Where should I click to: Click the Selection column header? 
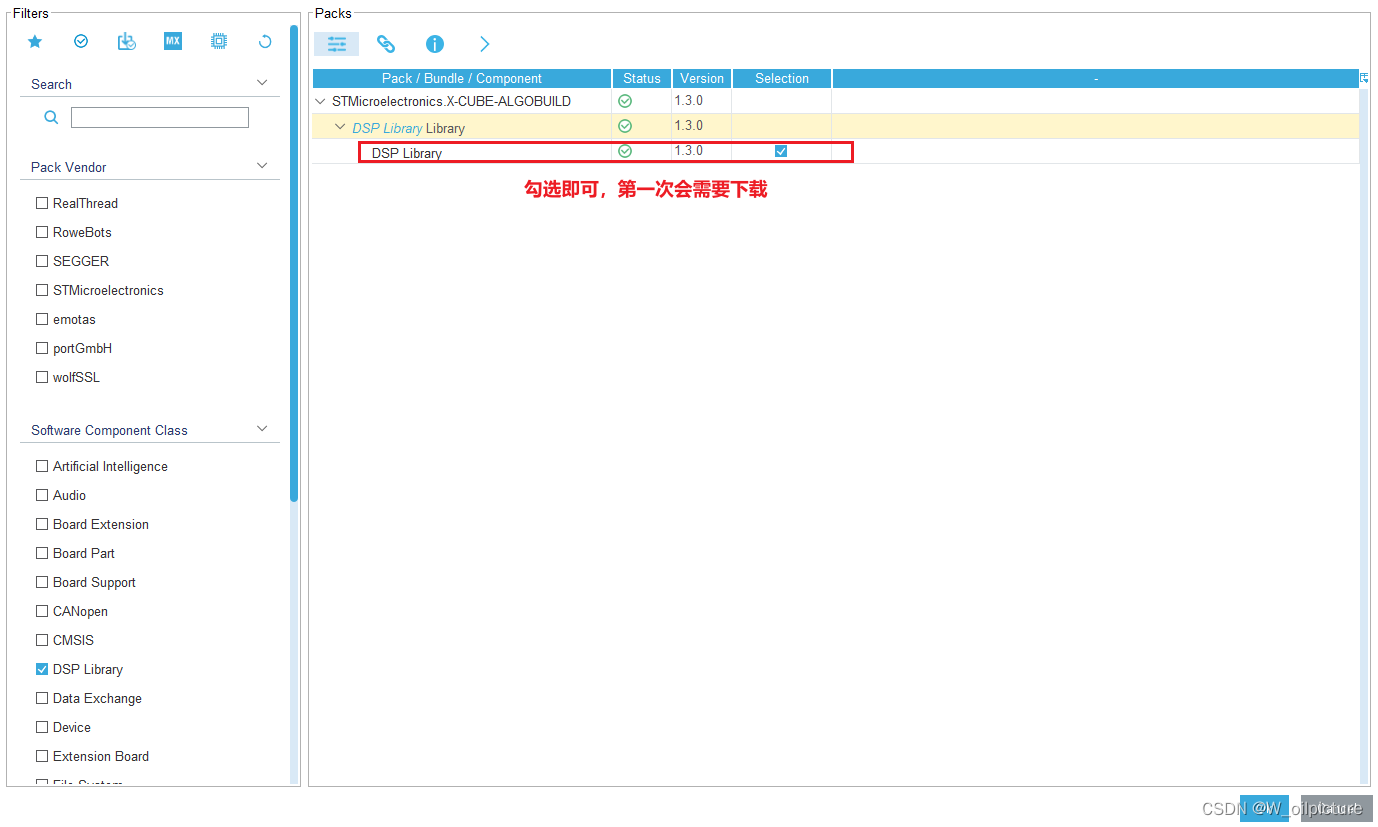pyautogui.click(x=782, y=78)
